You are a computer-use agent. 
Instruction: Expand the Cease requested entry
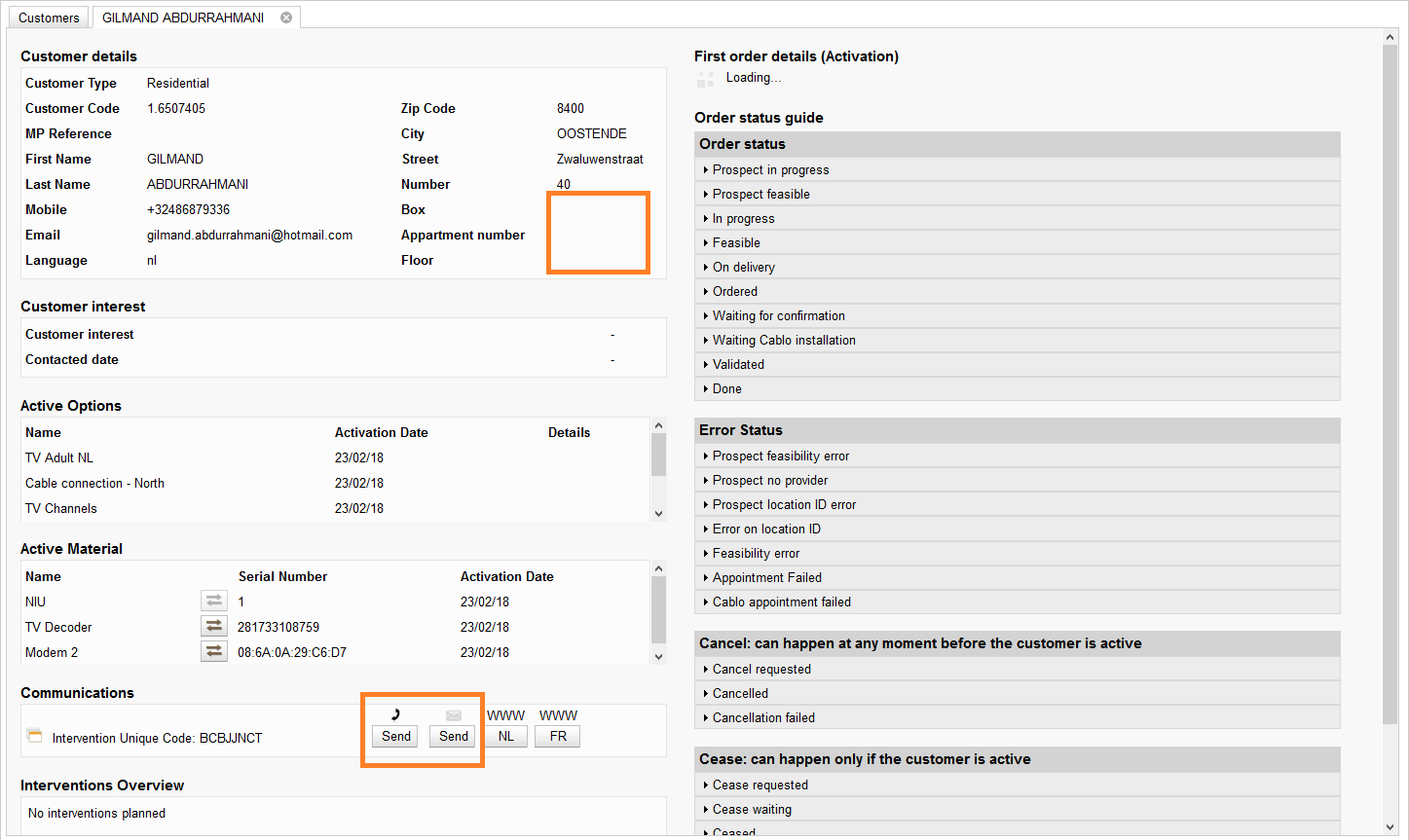760,785
